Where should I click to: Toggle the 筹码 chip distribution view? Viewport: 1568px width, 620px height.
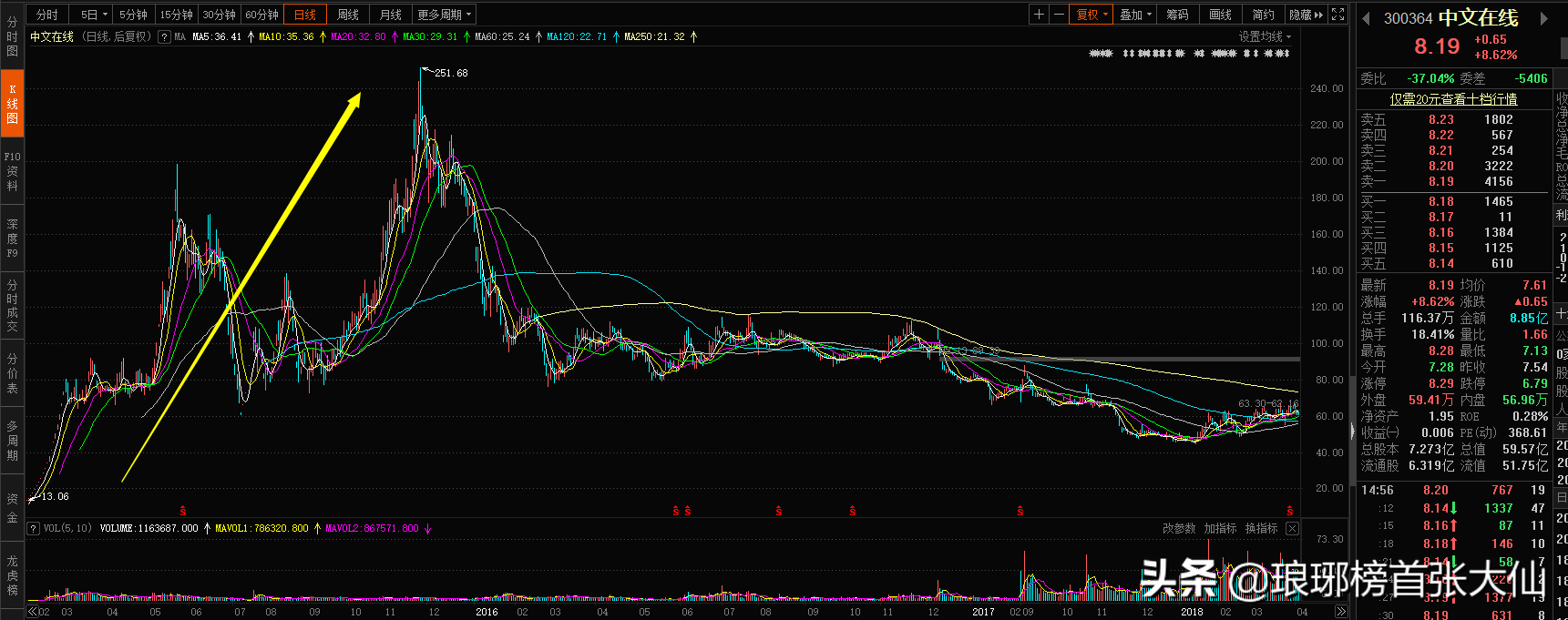coord(1177,15)
